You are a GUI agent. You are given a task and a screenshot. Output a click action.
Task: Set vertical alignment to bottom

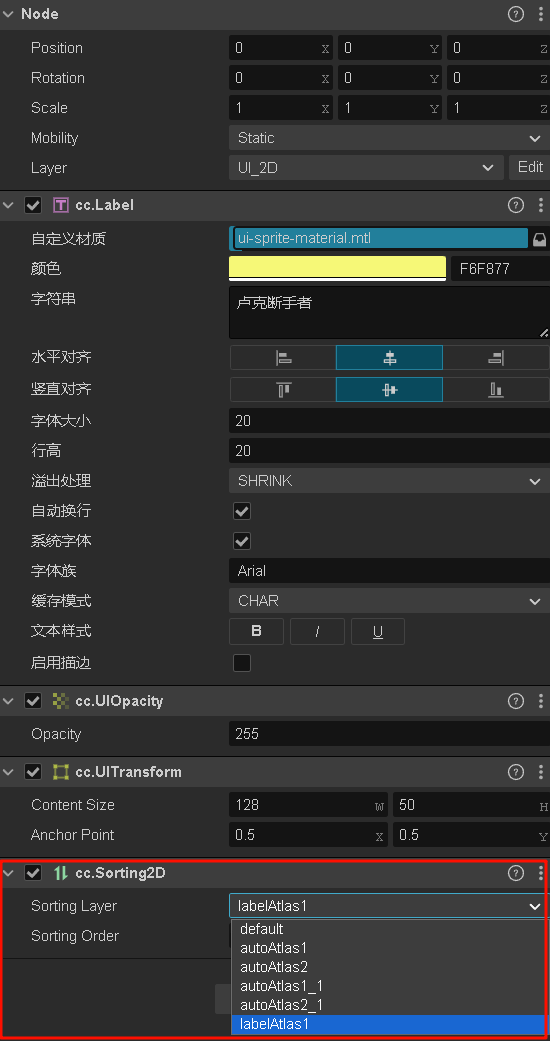point(496,390)
